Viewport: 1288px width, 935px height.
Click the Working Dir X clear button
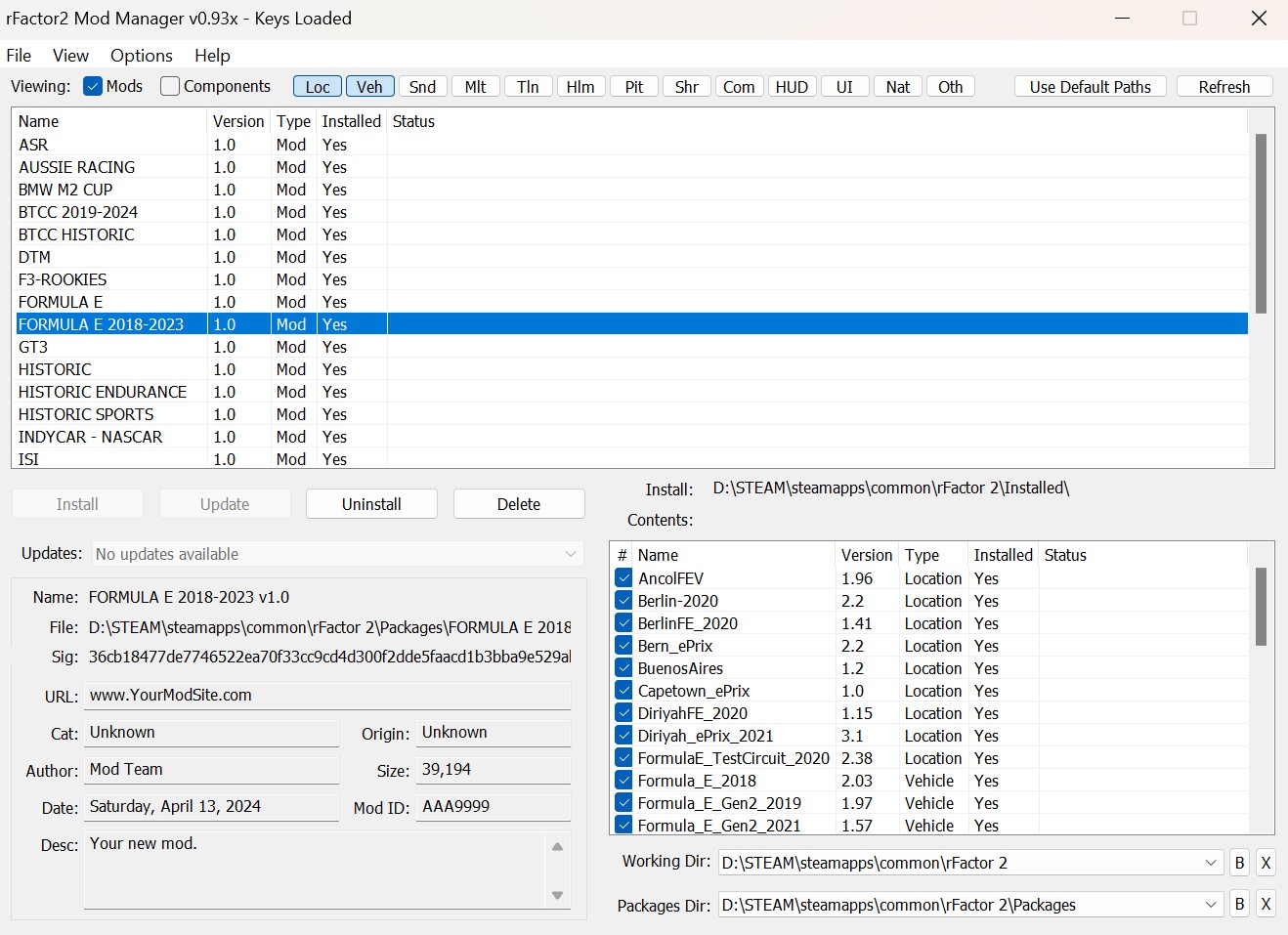click(1266, 863)
